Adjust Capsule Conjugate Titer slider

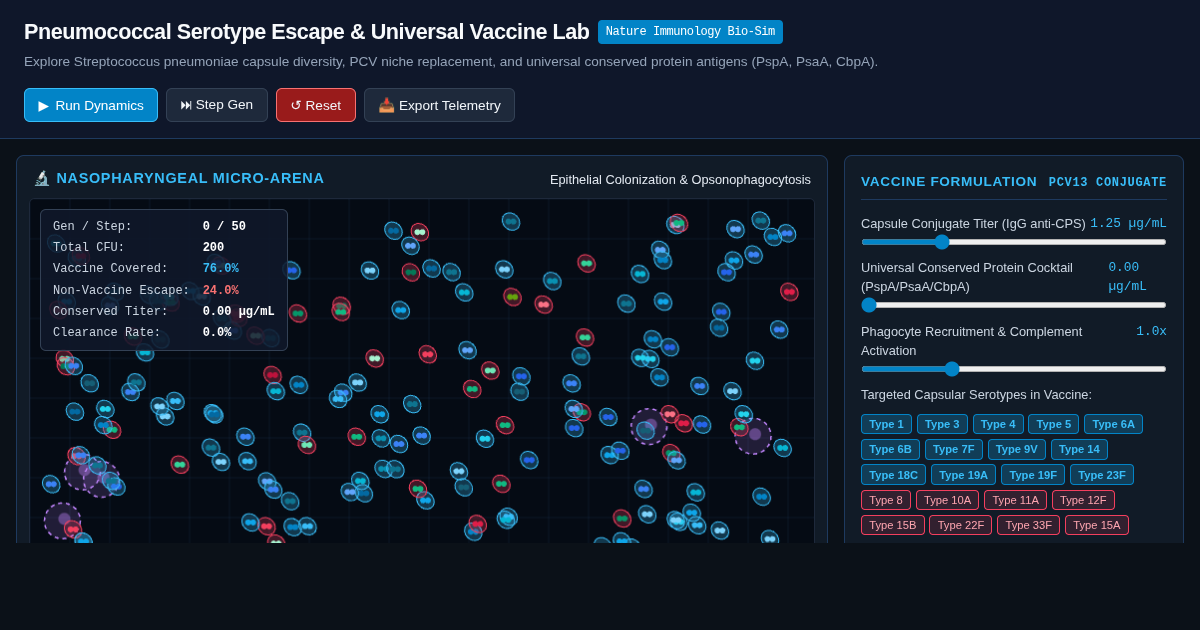pos(1013,241)
